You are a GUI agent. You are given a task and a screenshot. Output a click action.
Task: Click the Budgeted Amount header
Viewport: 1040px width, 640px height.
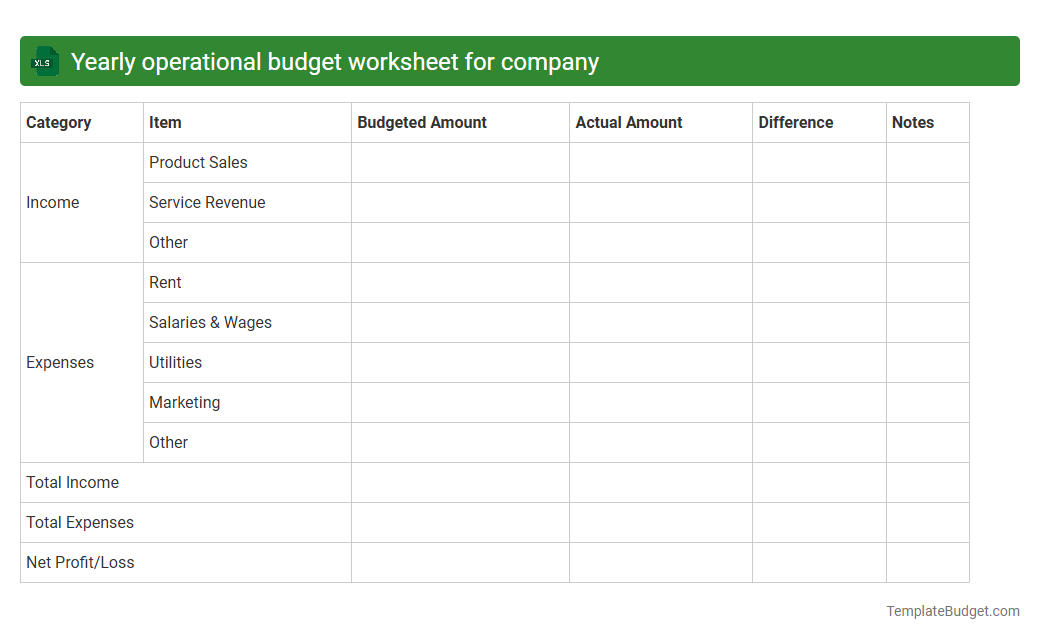(x=421, y=122)
